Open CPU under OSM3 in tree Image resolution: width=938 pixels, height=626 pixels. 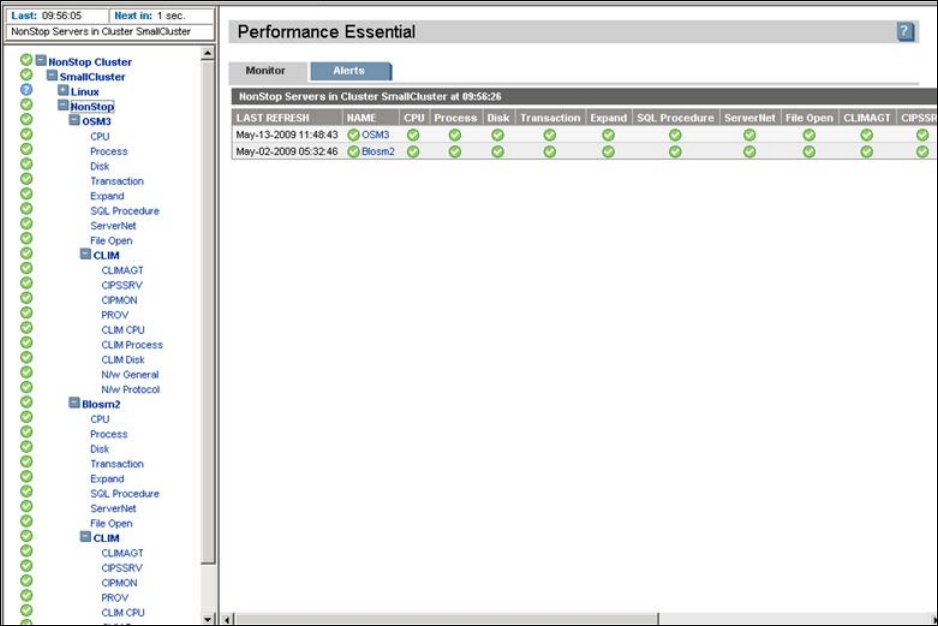[x=100, y=136]
